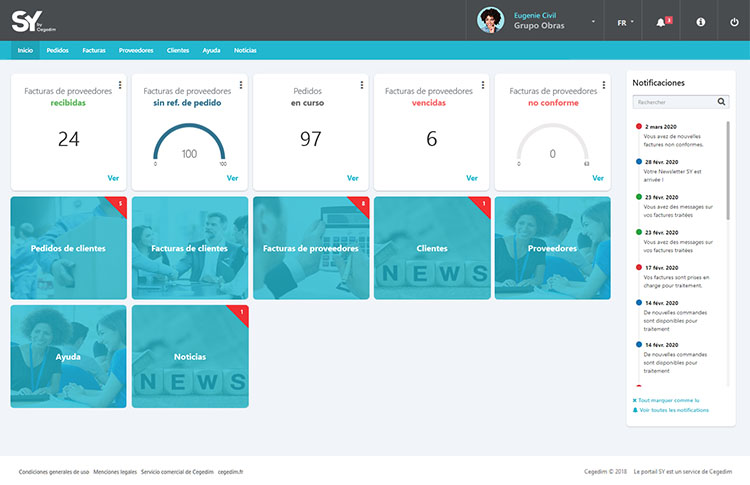Viewport: 750px width, 485px height.
Task: Expand the Grupo Obras user dropdown
Action: tap(593, 21)
